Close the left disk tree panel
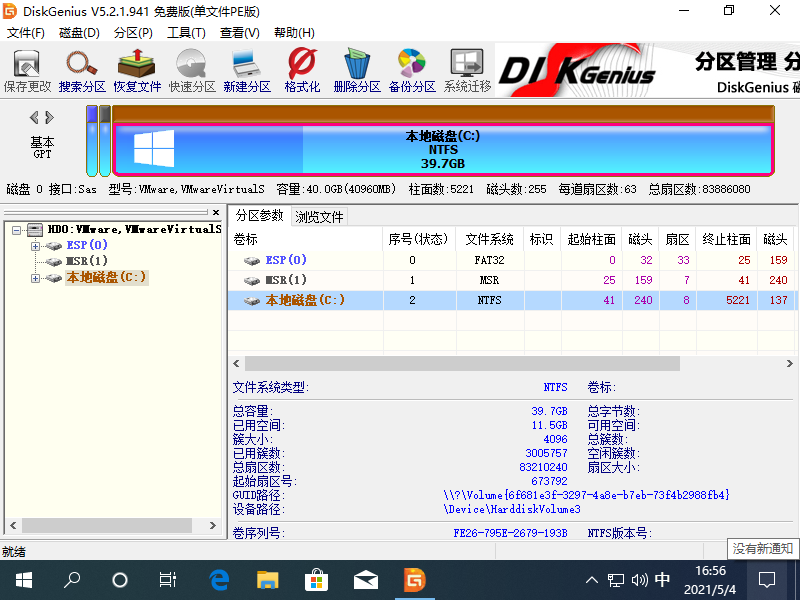 [x=215, y=212]
